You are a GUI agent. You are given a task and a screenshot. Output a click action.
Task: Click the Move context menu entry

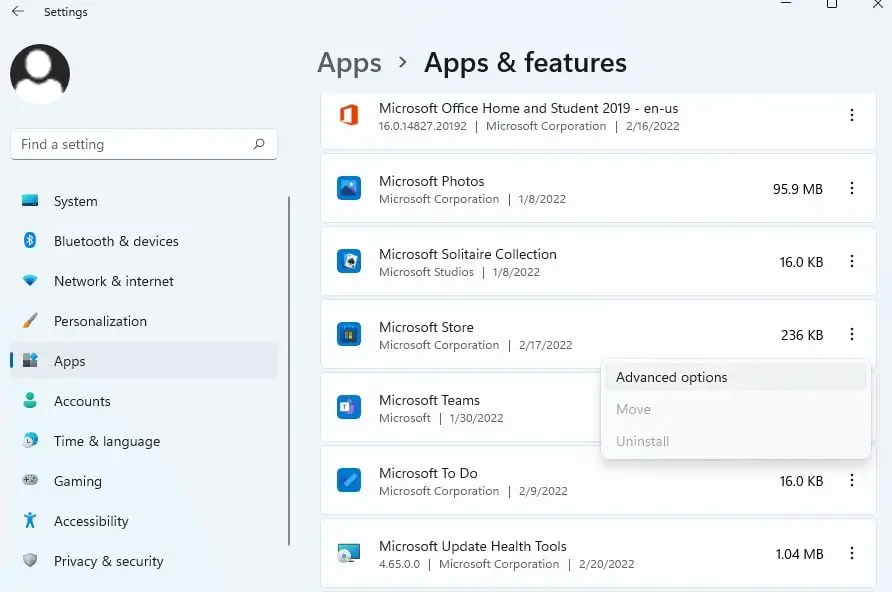tap(736, 409)
